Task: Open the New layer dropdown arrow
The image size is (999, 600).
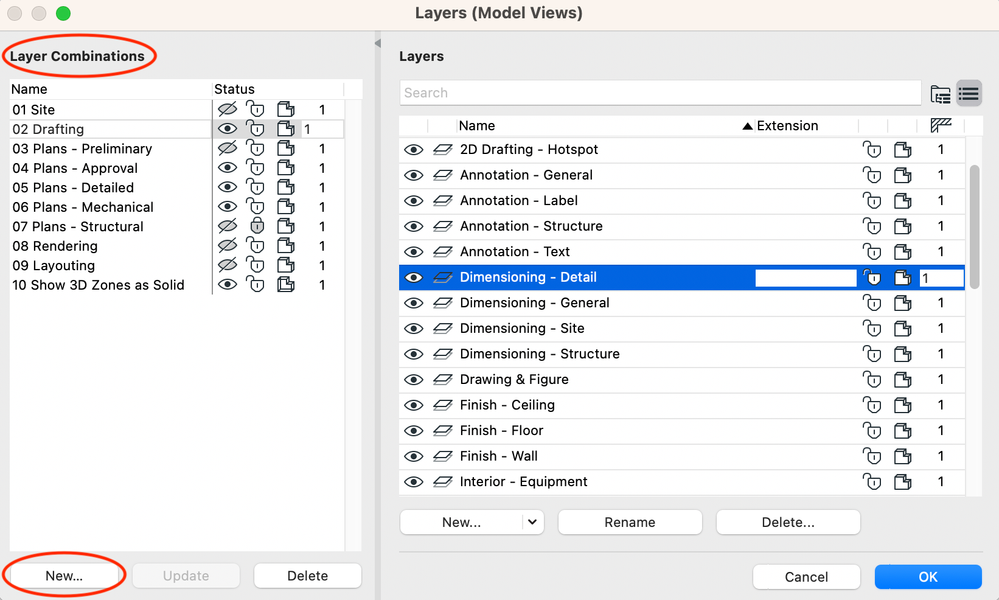Action: click(532, 522)
